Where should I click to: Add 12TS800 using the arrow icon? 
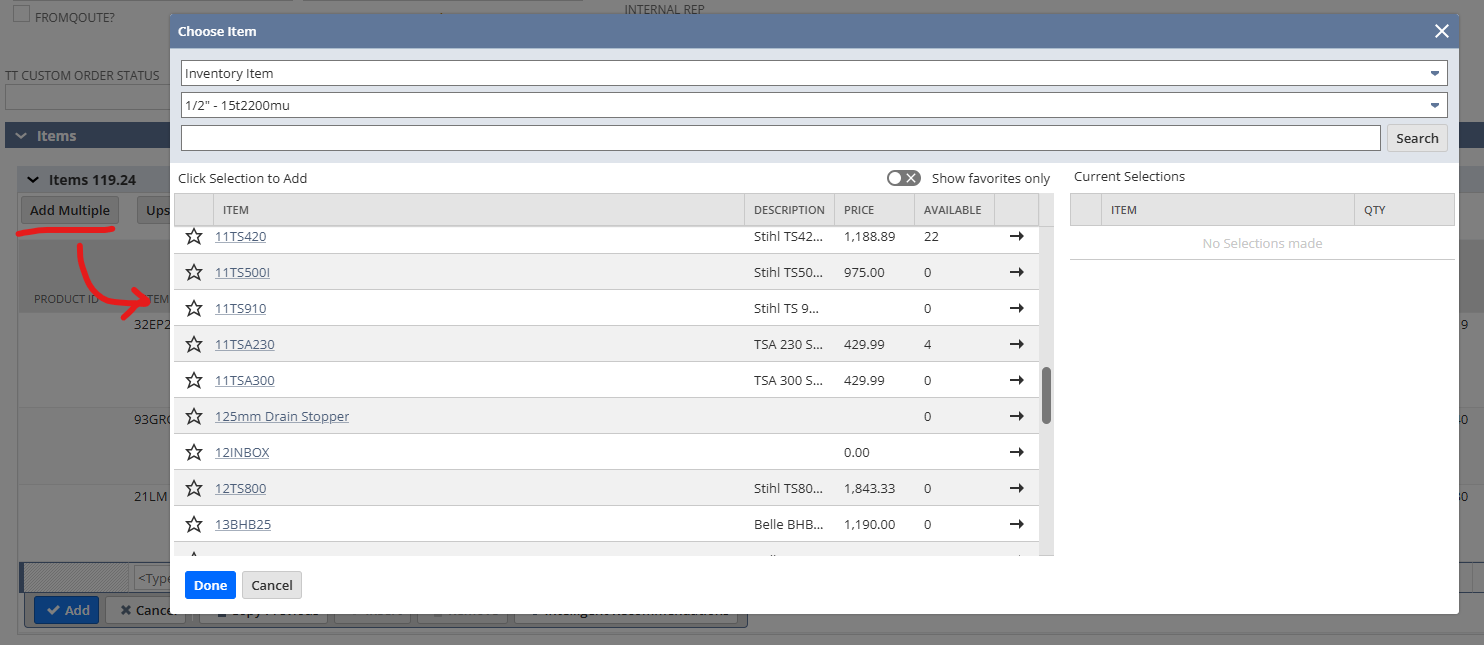pos(1017,488)
